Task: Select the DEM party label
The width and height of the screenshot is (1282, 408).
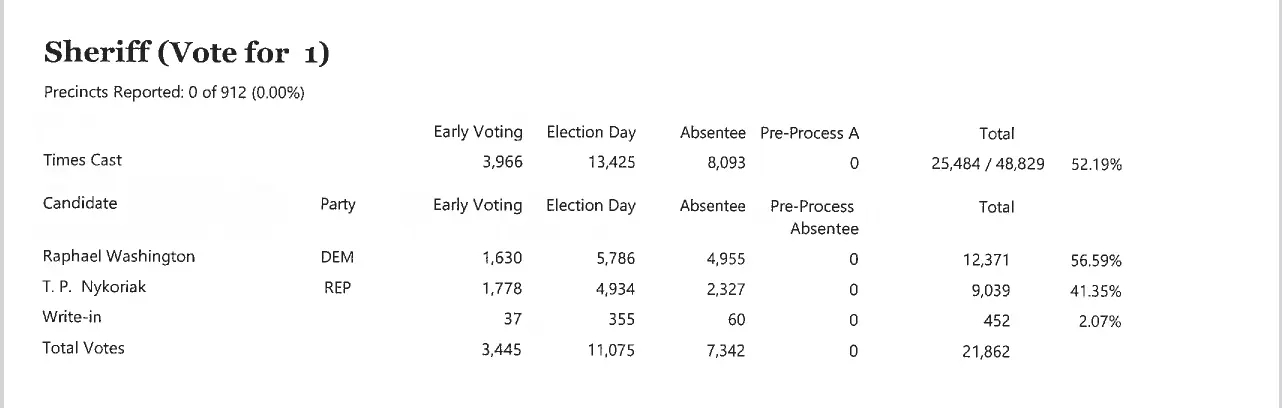Action: coord(337,258)
